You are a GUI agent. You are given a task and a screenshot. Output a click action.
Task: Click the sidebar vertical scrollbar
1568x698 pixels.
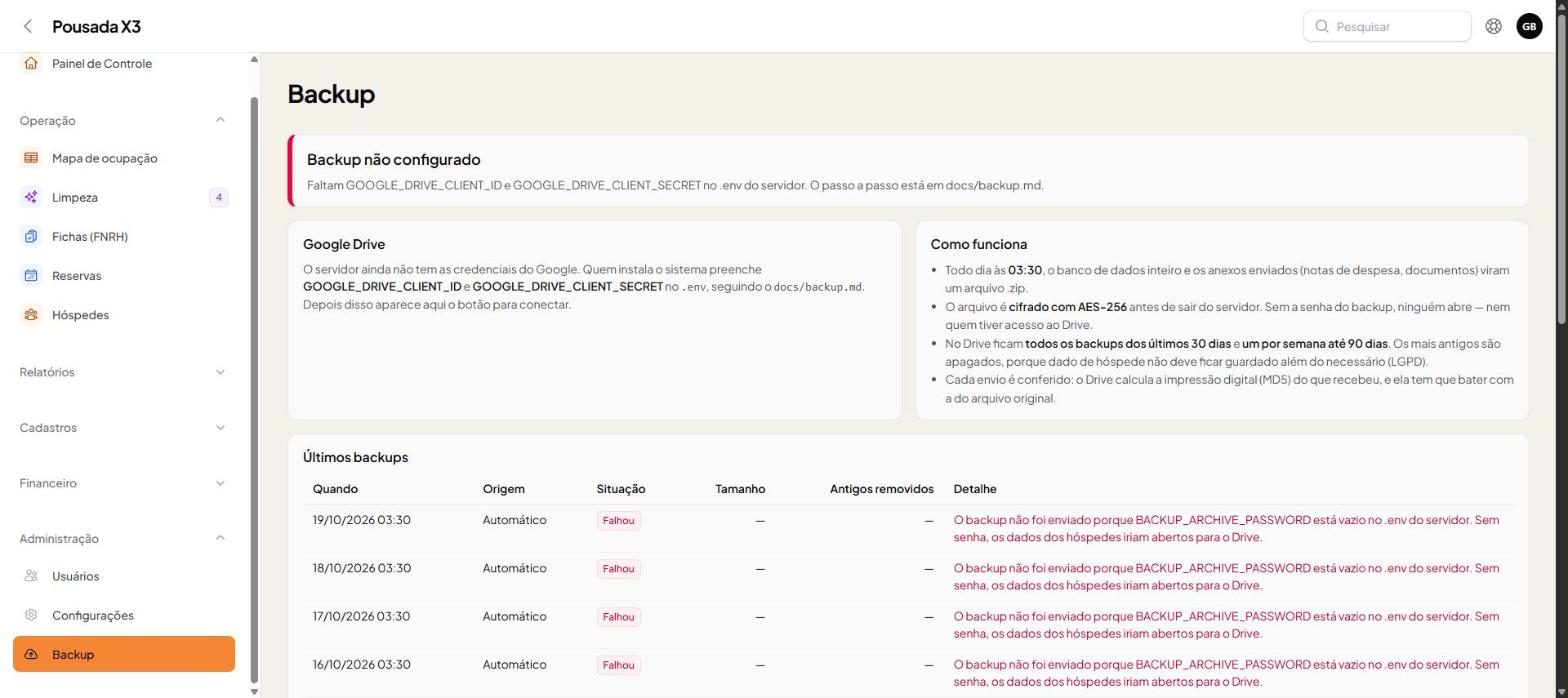(254, 390)
